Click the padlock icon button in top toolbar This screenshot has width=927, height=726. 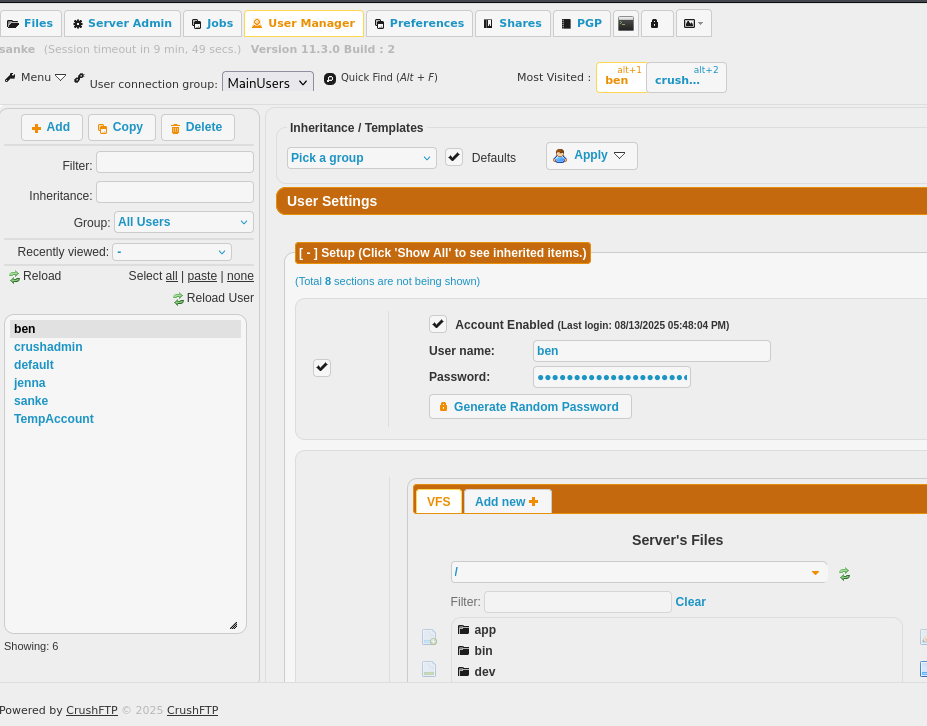click(x=656, y=23)
